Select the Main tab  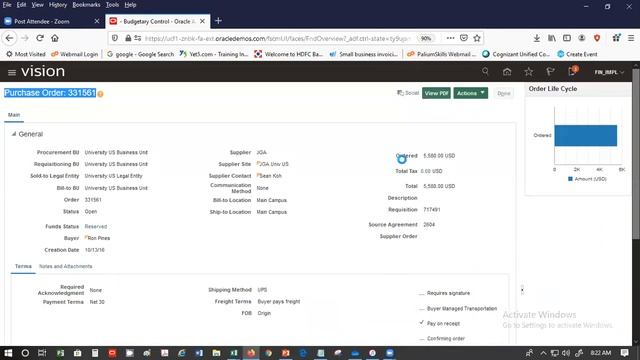click(14, 115)
